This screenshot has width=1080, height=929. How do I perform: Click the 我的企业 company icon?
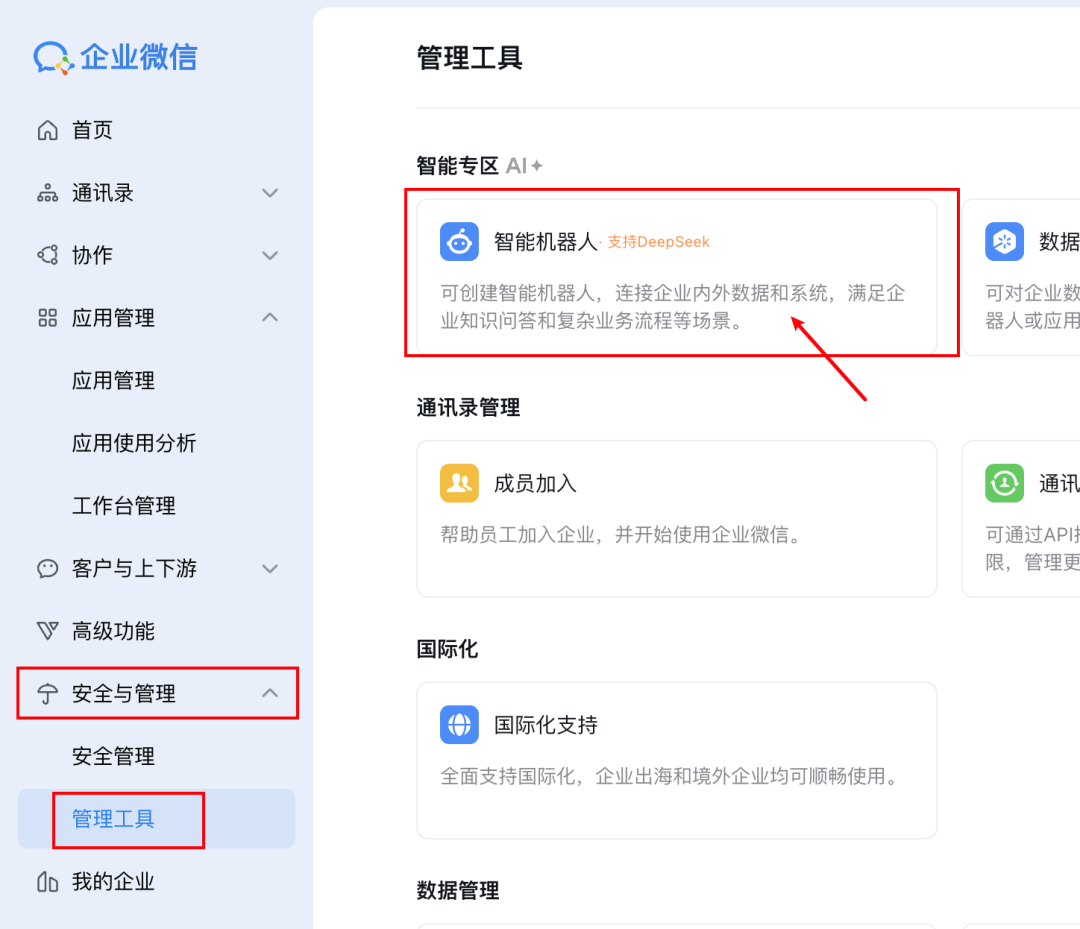coord(46,882)
